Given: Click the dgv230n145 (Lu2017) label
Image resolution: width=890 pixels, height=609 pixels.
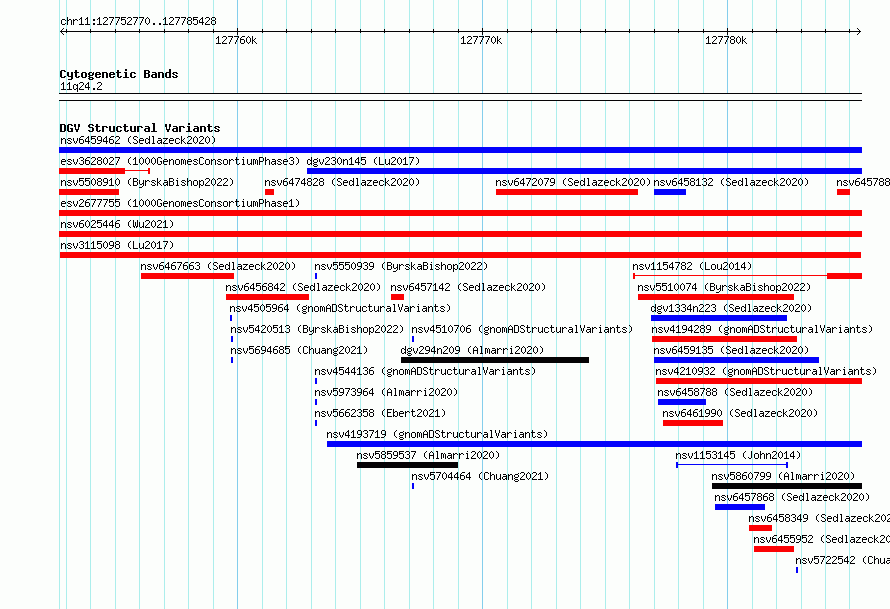Looking at the screenshot, I should [x=363, y=161].
